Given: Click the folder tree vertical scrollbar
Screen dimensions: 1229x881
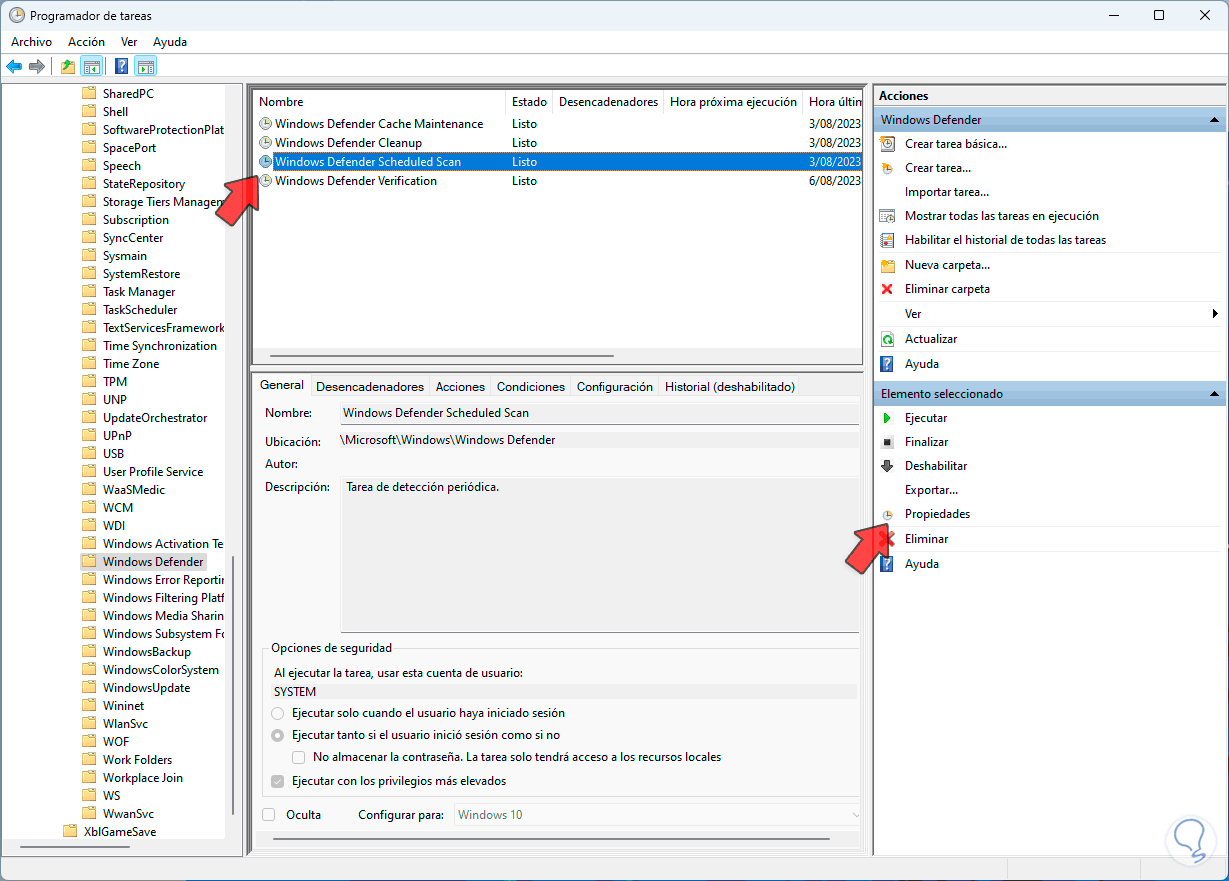Looking at the screenshot, I should tap(233, 685).
